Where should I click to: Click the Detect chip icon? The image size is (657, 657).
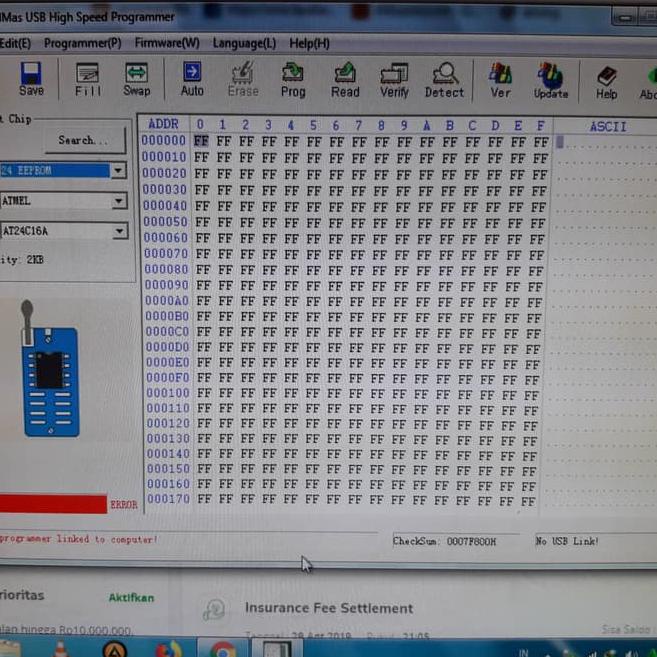[x=445, y=80]
